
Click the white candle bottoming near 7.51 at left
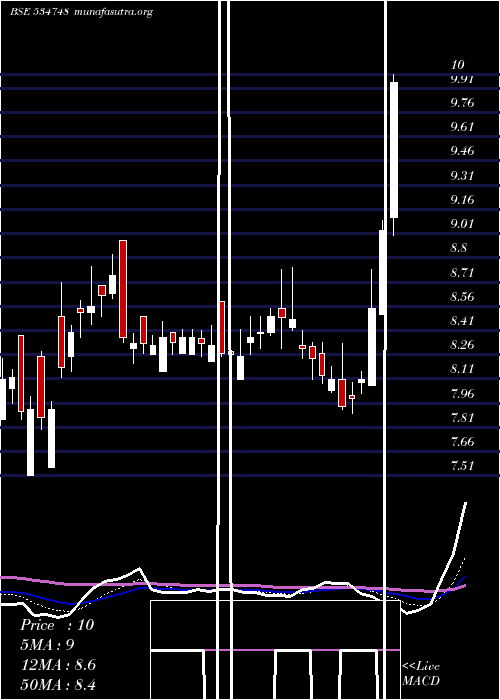[x=30, y=442]
